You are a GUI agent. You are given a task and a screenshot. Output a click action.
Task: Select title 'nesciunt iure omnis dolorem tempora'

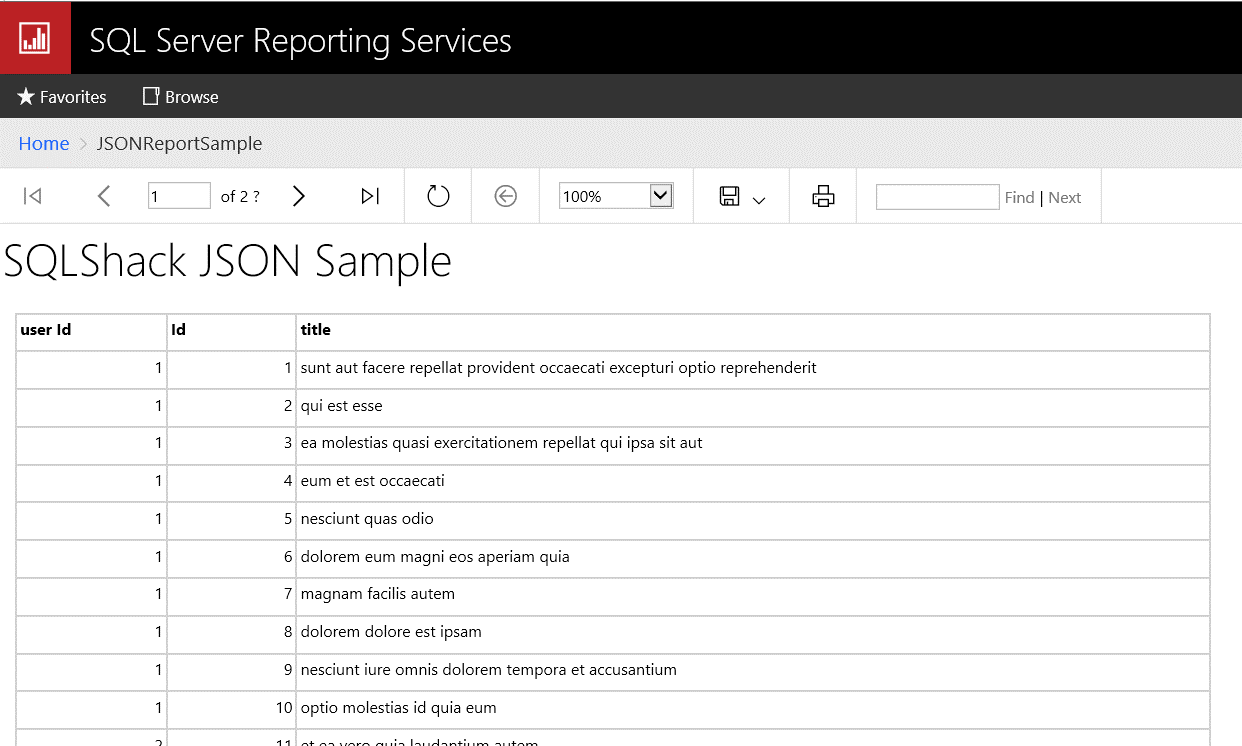click(488, 669)
